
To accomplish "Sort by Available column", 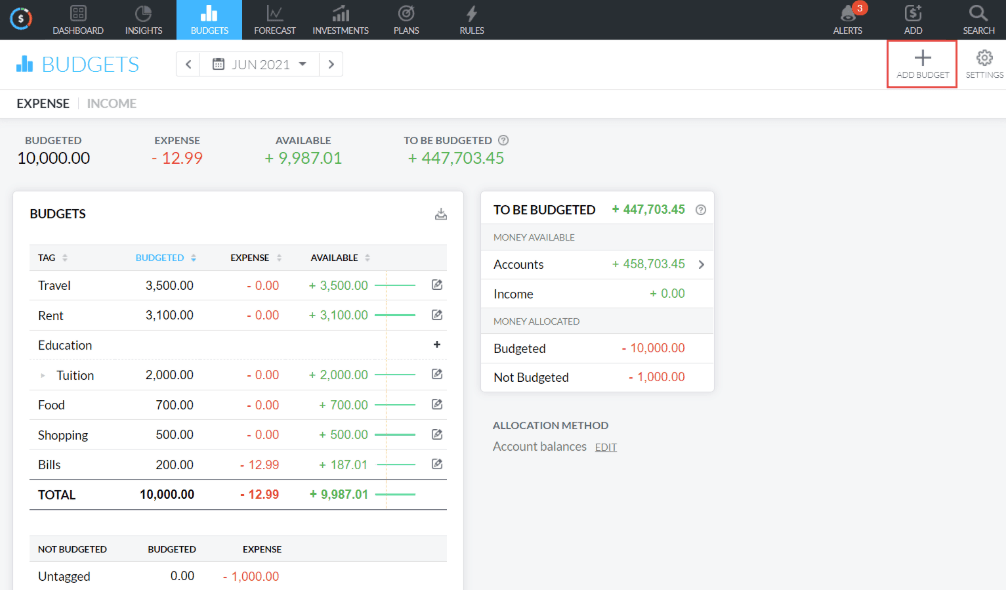I will tap(340, 258).
